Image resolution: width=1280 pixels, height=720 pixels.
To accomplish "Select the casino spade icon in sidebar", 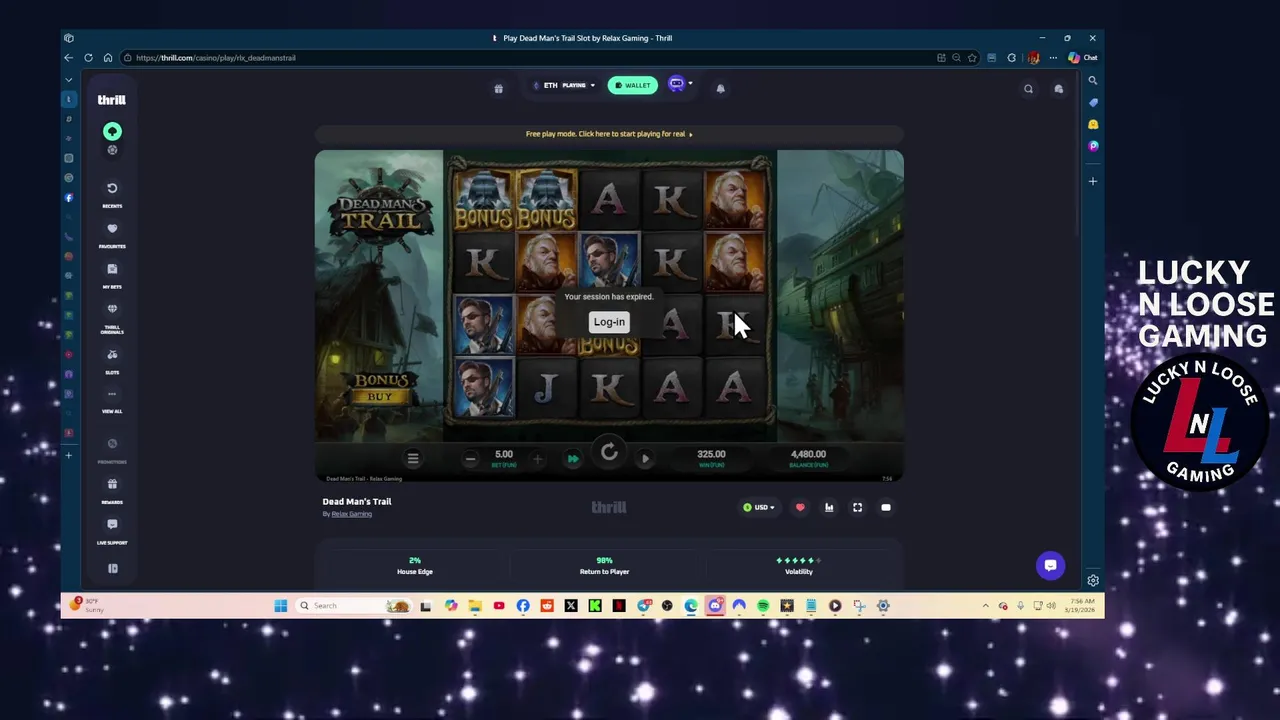I will tap(112, 131).
